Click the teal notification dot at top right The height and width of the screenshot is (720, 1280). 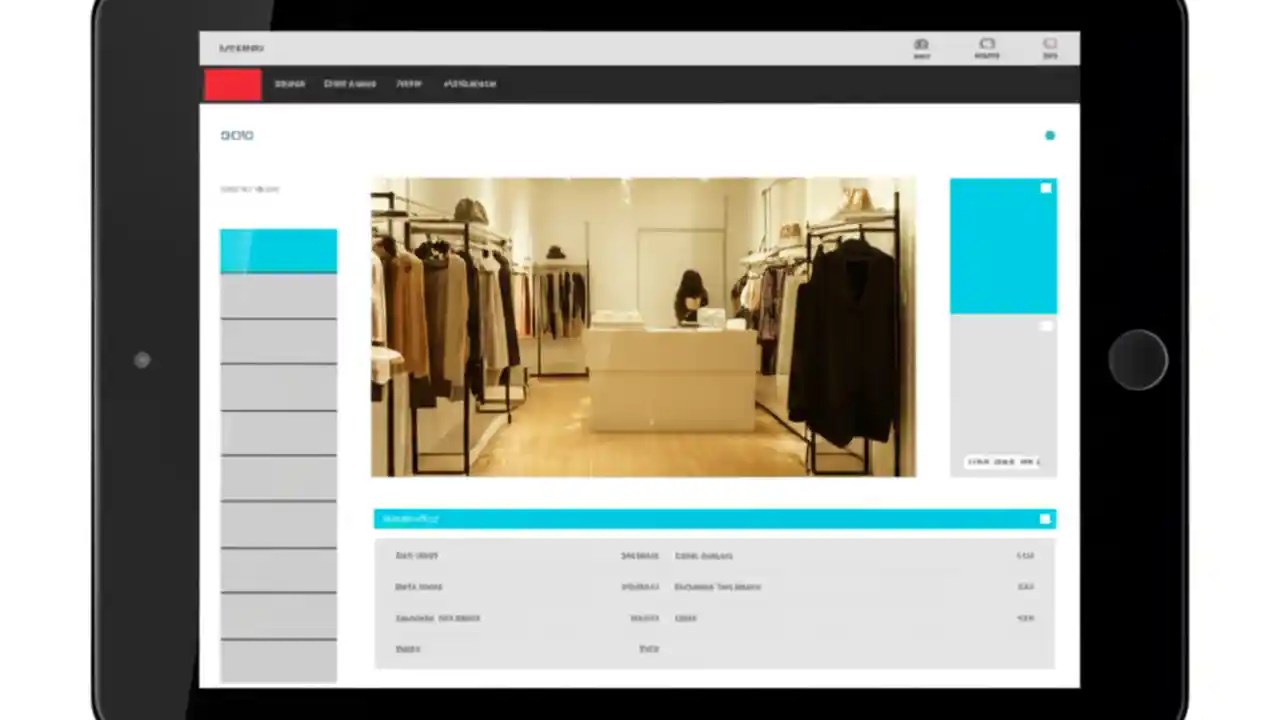point(1050,135)
